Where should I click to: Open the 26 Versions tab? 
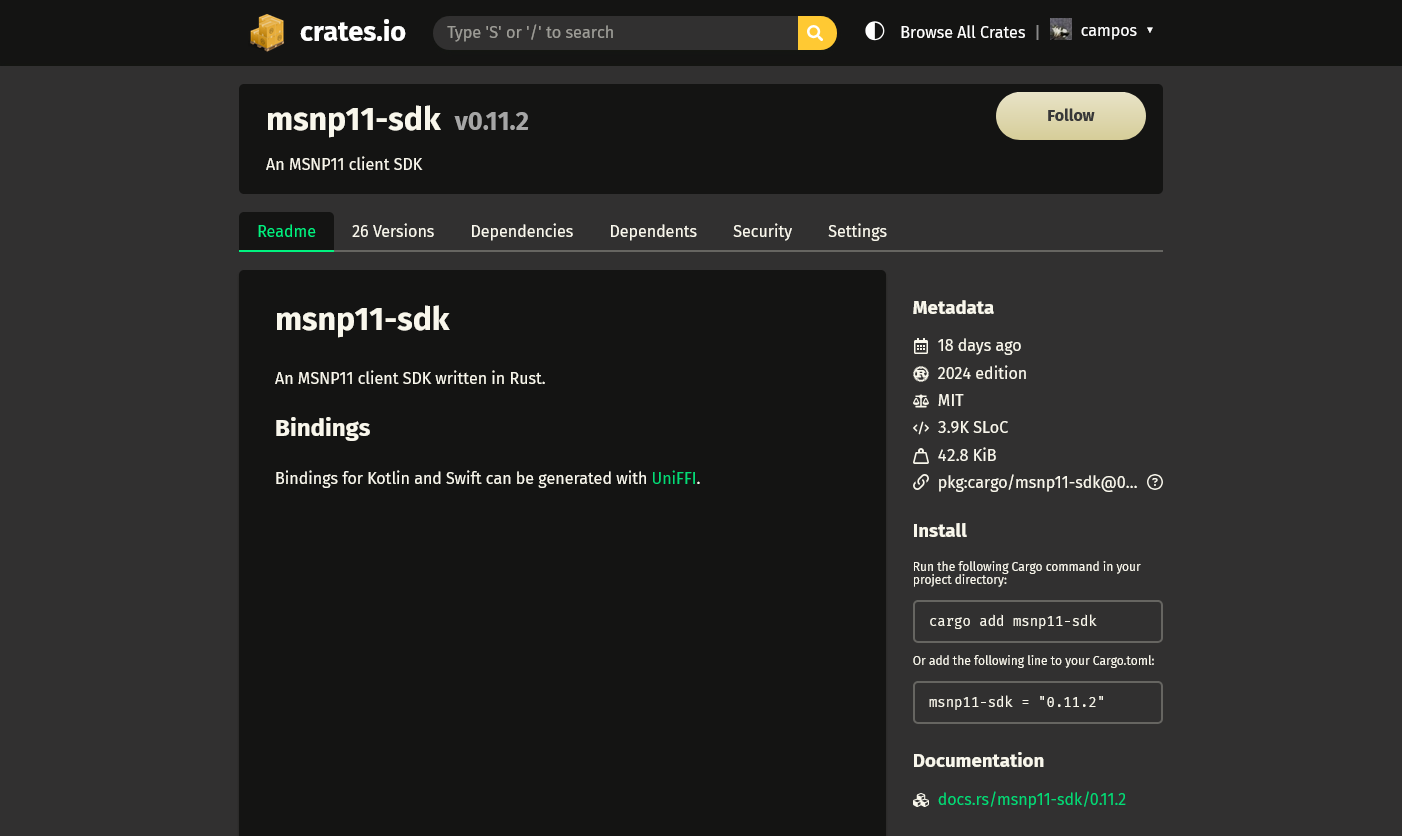pyautogui.click(x=393, y=231)
